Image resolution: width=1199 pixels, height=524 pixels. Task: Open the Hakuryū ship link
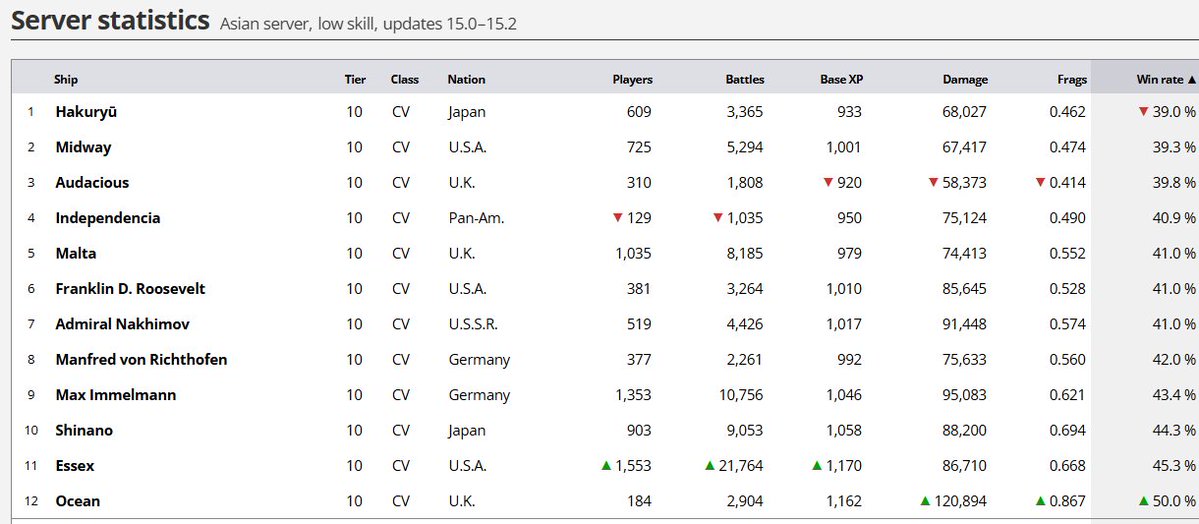[x=86, y=112]
